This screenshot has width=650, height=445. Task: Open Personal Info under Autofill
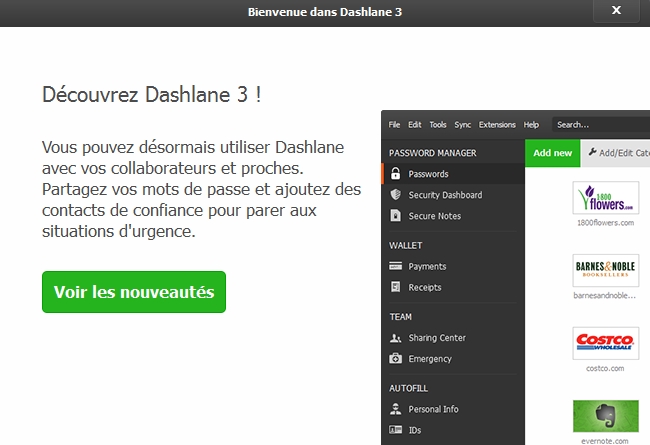tap(453, 409)
